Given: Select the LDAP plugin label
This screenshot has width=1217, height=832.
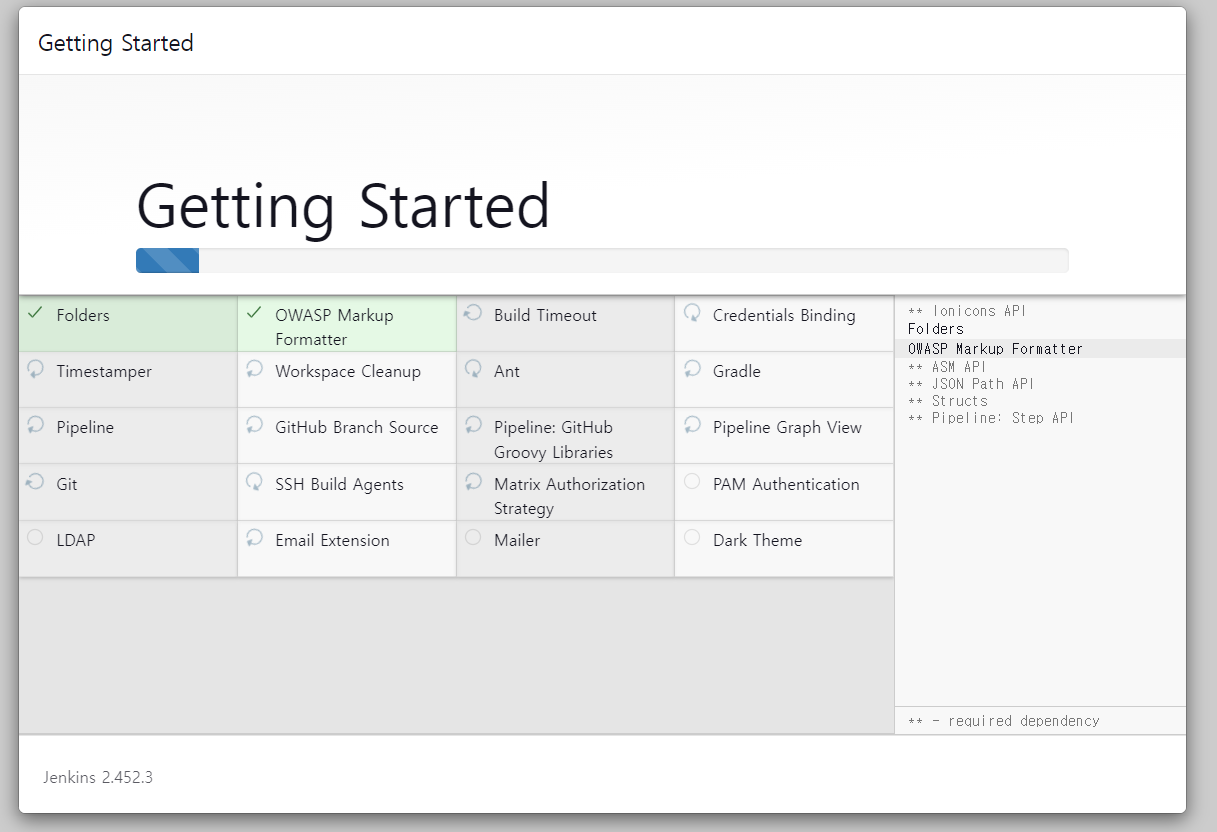Looking at the screenshot, I should click(76, 540).
